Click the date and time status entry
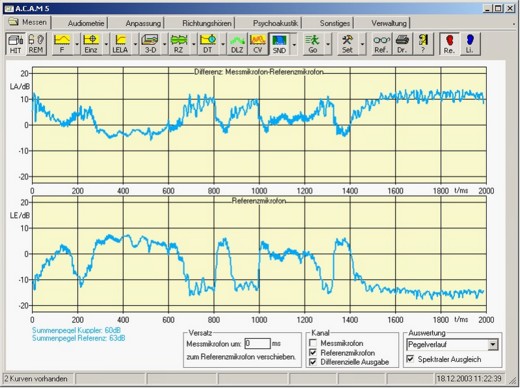This screenshot has width=520, height=388. (469, 379)
